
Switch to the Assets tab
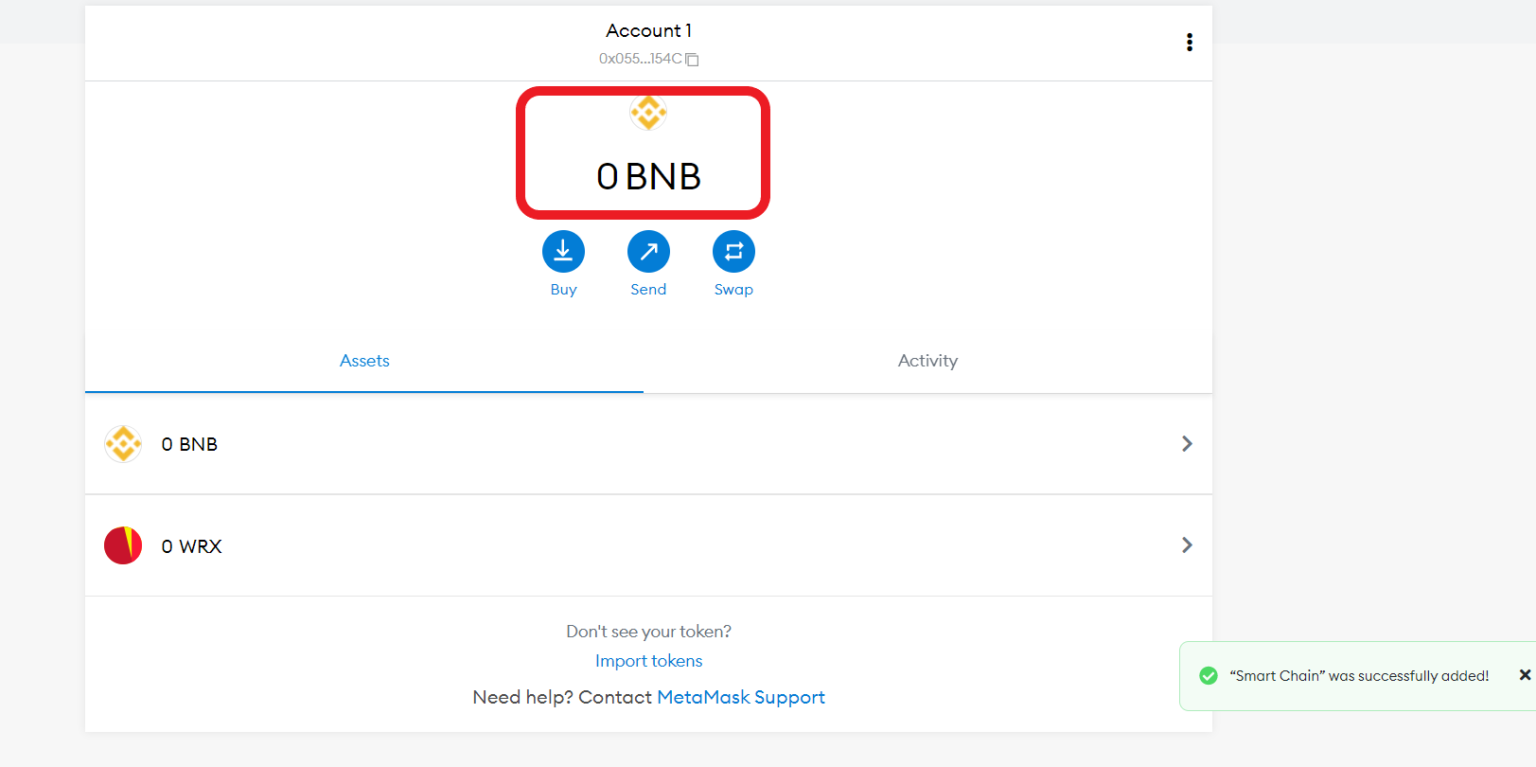[x=364, y=361]
